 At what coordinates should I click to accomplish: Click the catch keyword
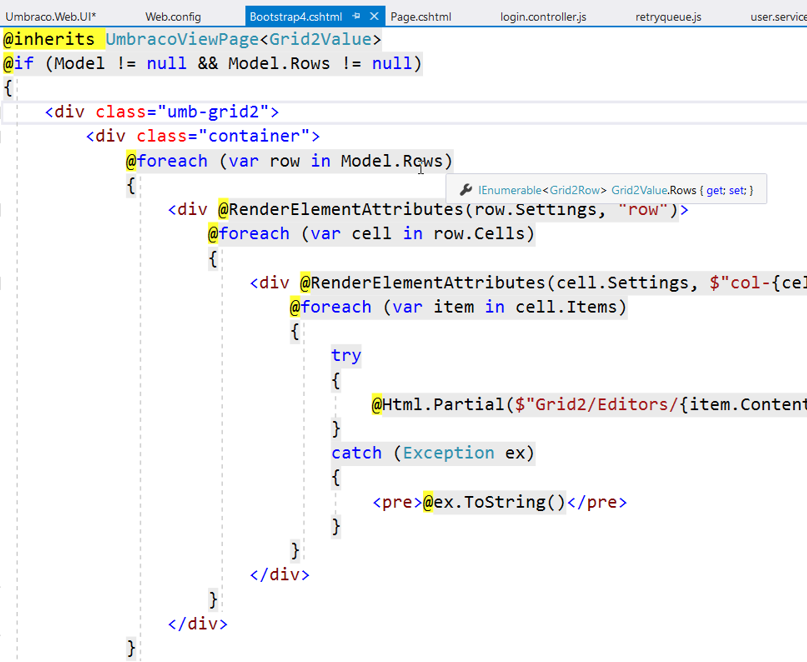point(356,452)
